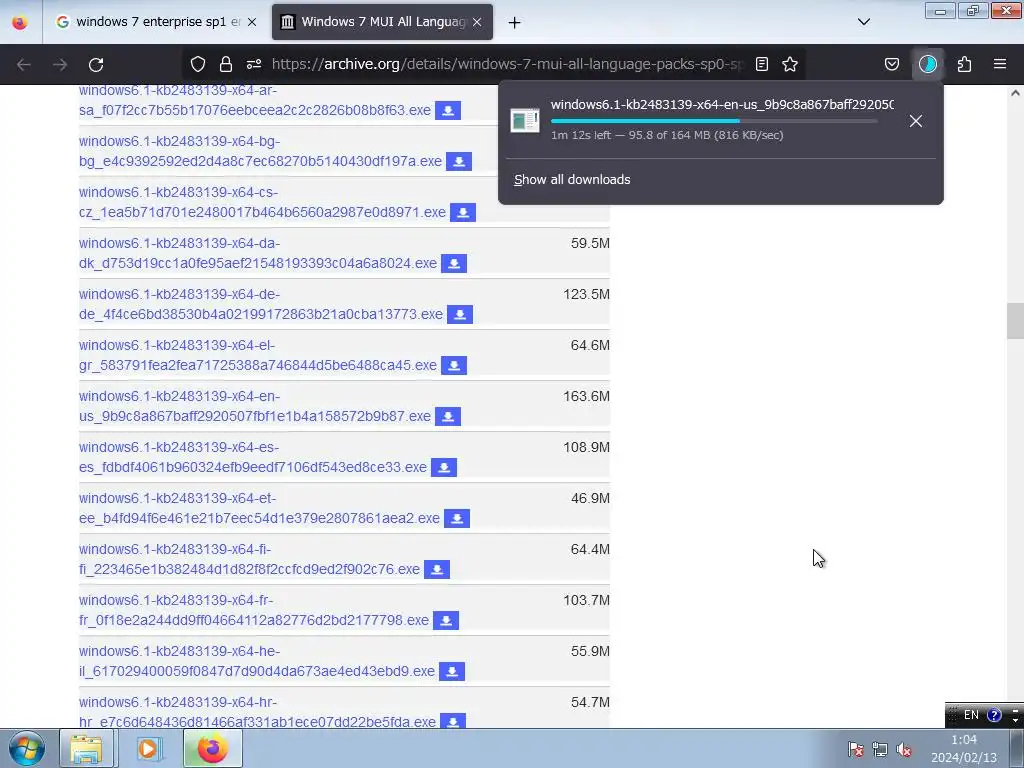
Task: Open the Windows Start menu
Action: tap(27, 748)
